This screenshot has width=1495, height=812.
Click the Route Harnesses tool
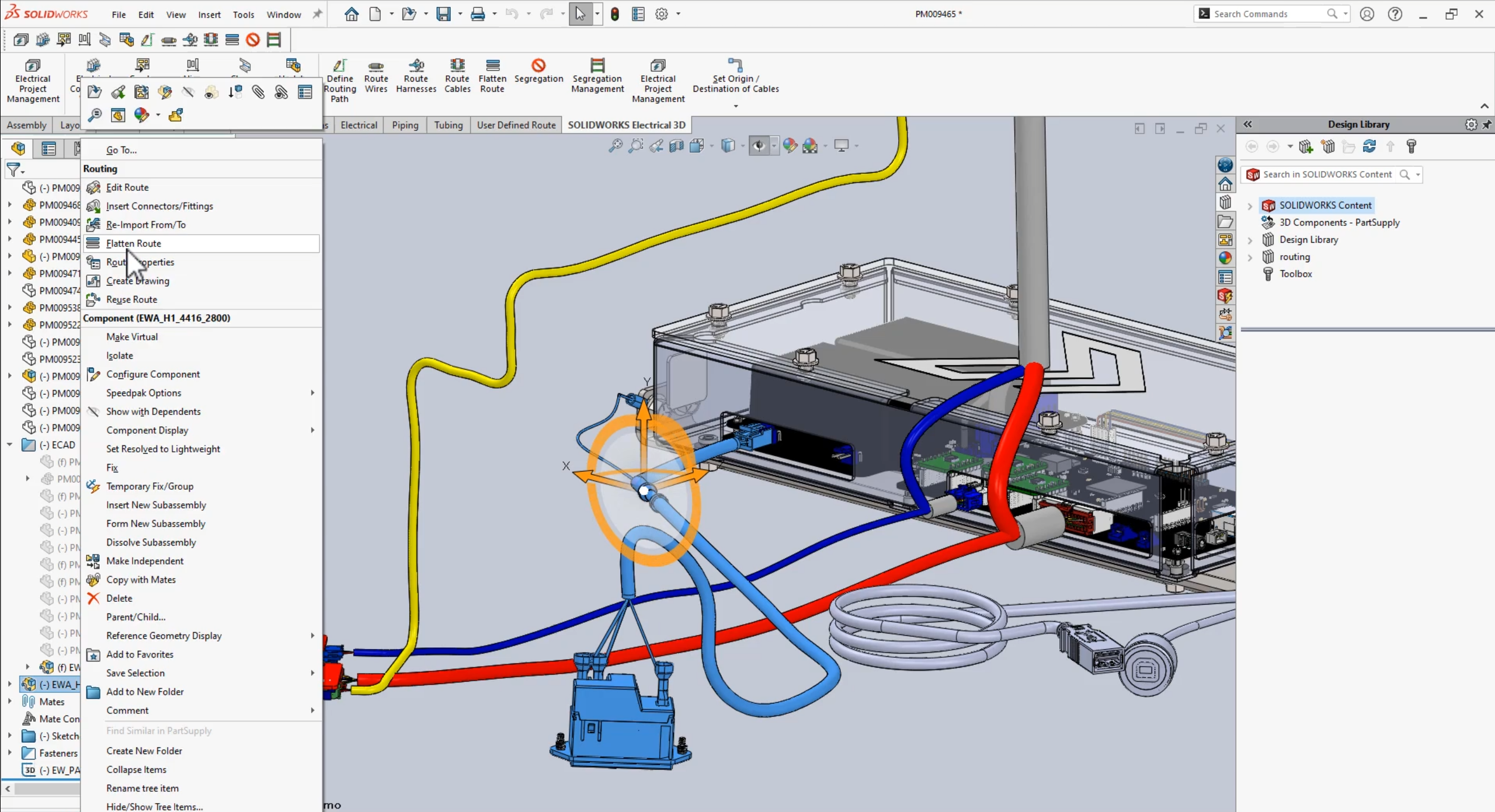click(416, 76)
